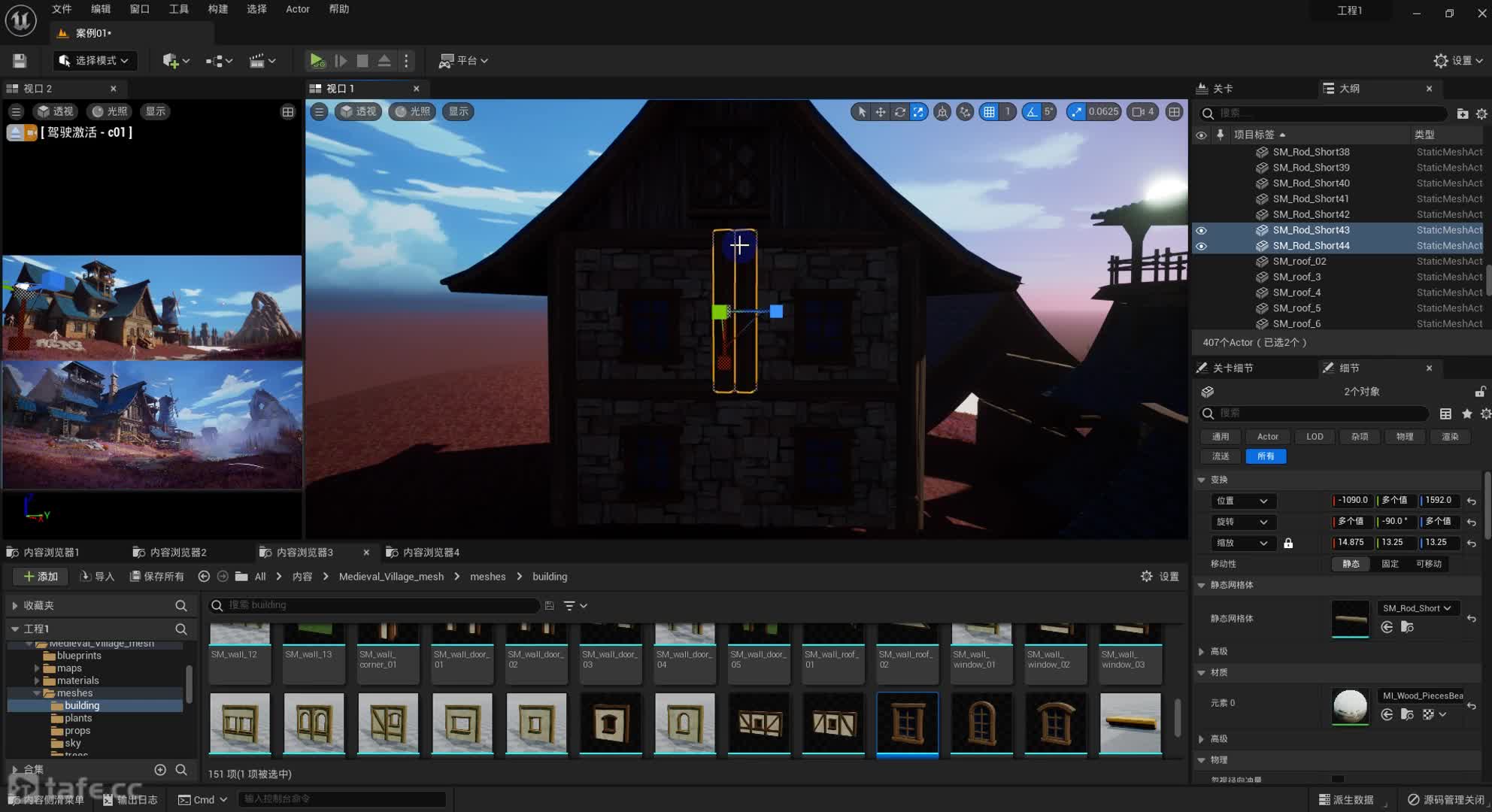1492x812 pixels.
Task: Maximize or restore viewport 1 layout icon
Action: coord(1174,112)
